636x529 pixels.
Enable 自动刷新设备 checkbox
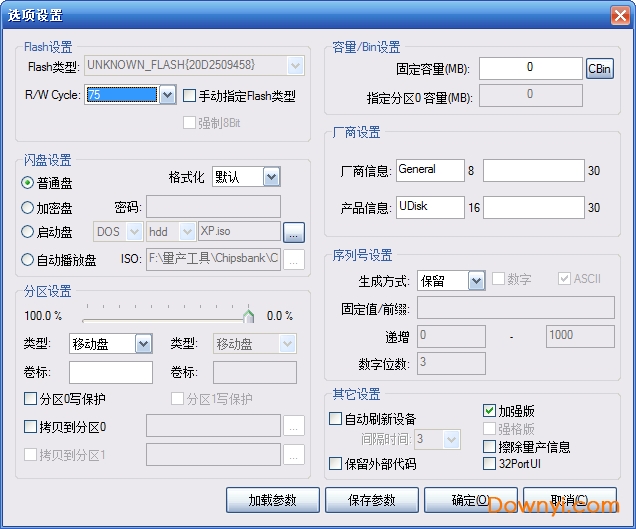click(x=336, y=419)
